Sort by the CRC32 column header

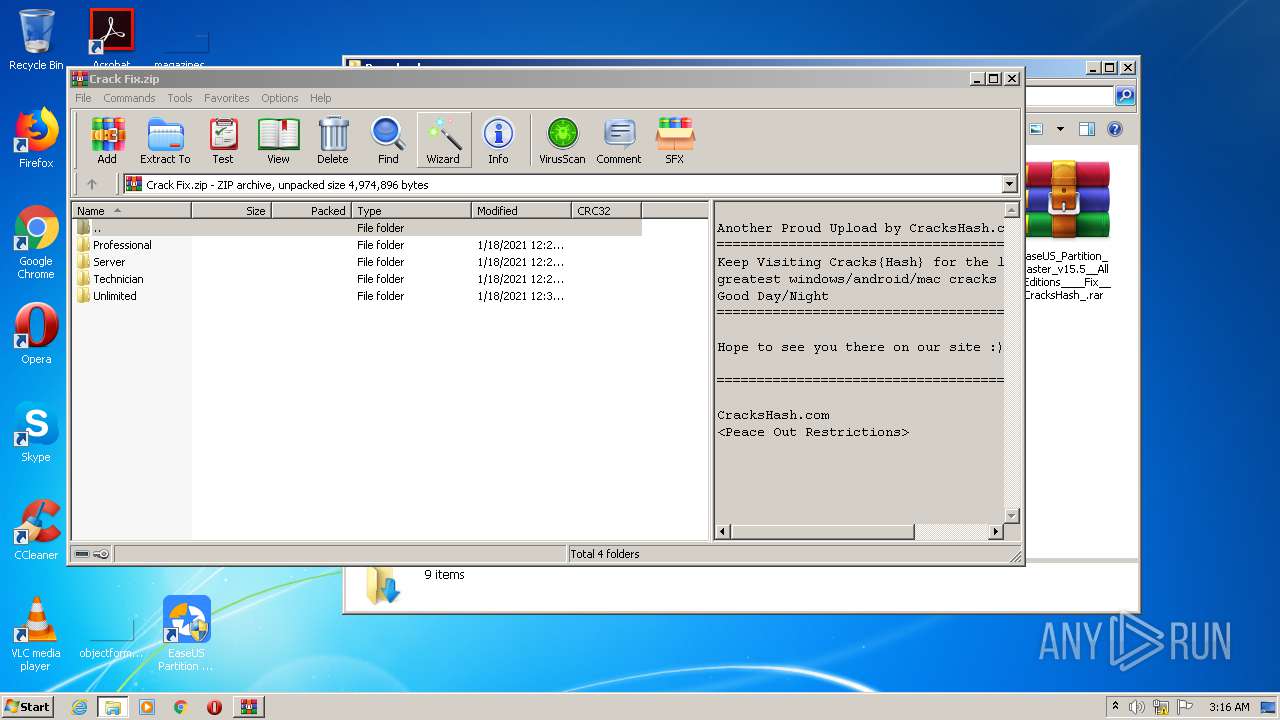(606, 210)
